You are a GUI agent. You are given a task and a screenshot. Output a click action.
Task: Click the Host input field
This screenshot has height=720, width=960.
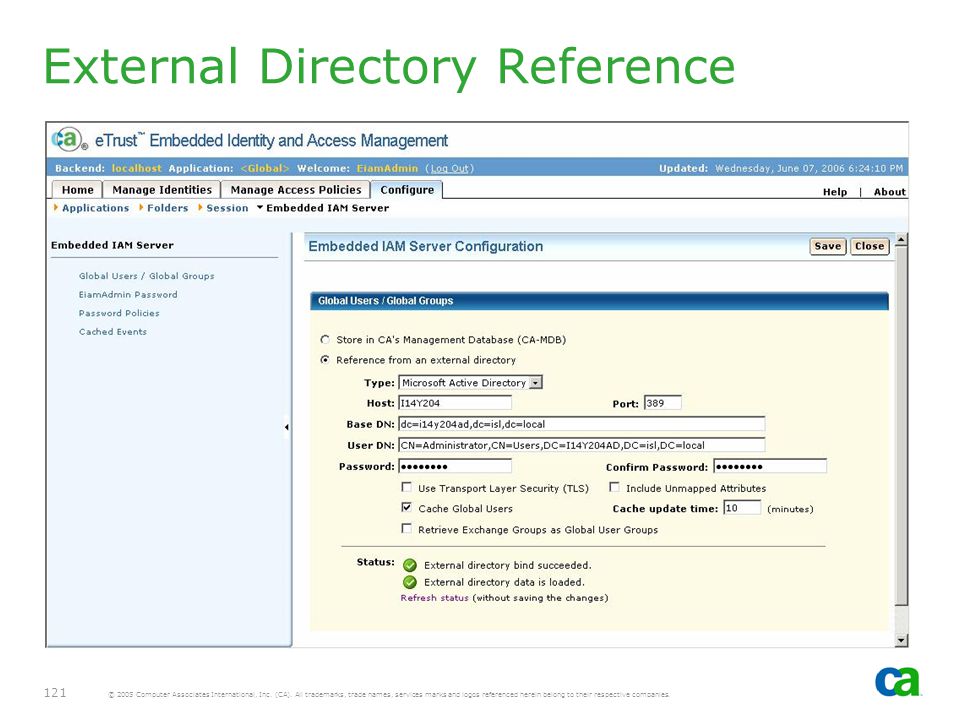click(x=455, y=403)
